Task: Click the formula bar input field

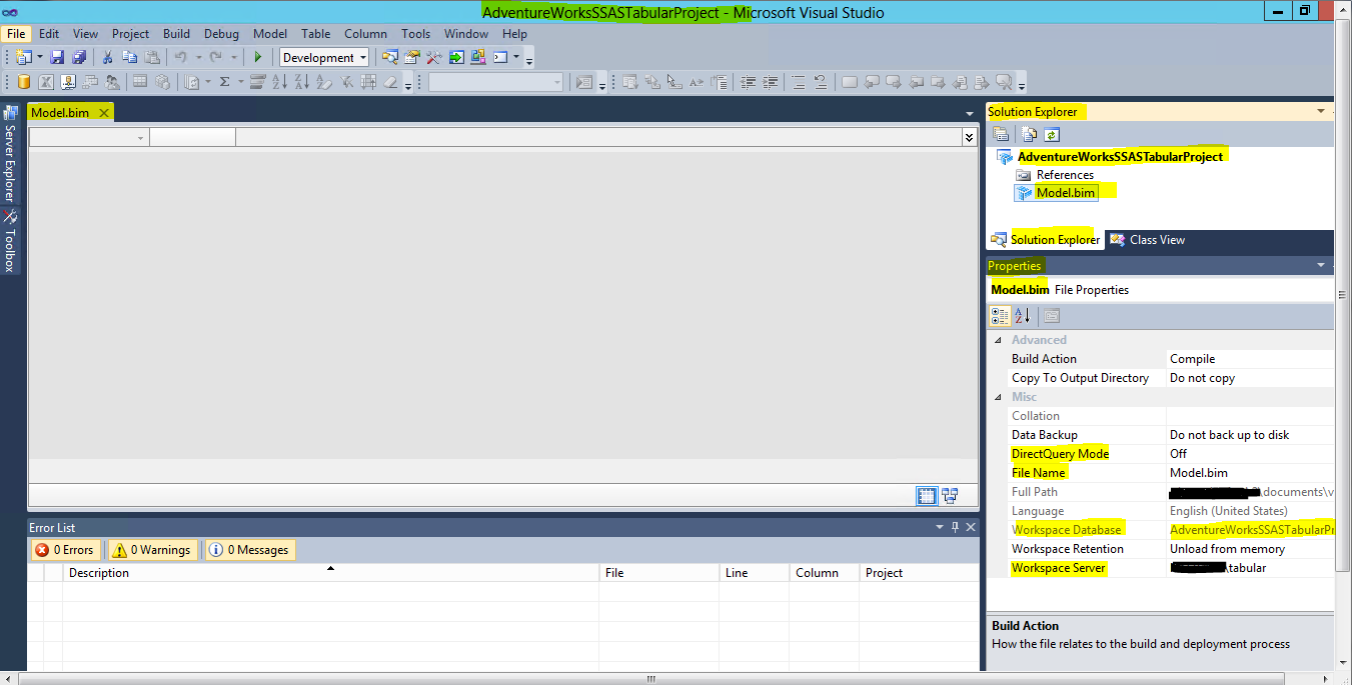Action: coord(598,137)
